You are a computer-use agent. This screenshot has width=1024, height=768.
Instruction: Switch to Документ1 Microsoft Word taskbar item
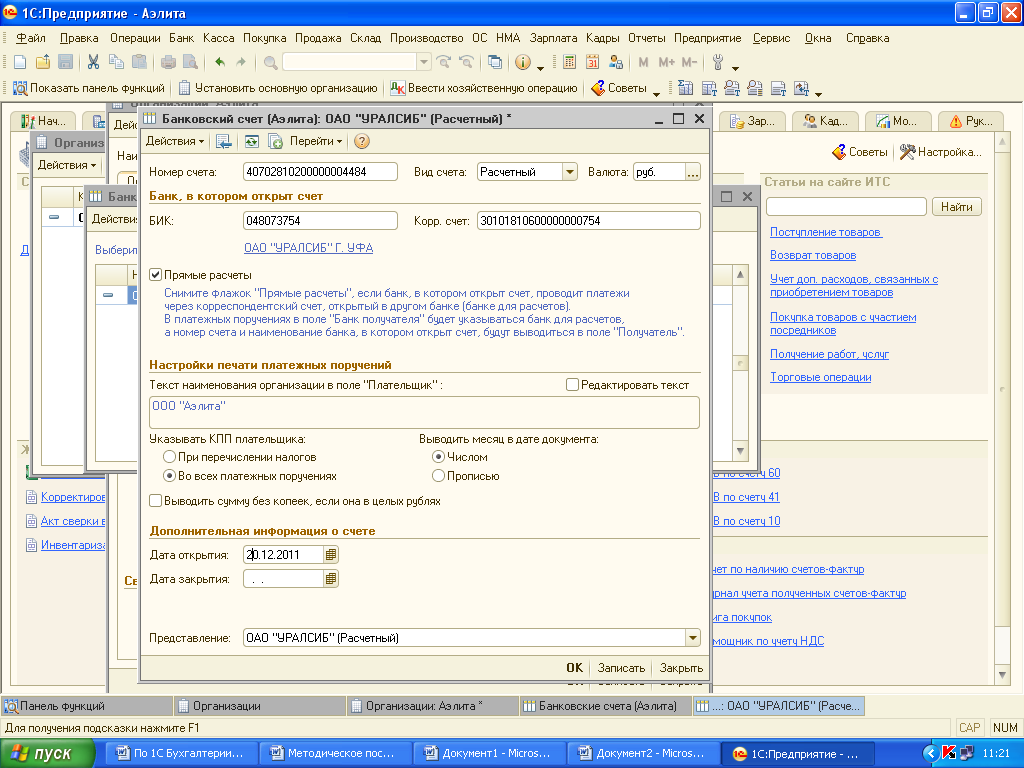coord(489,754)
